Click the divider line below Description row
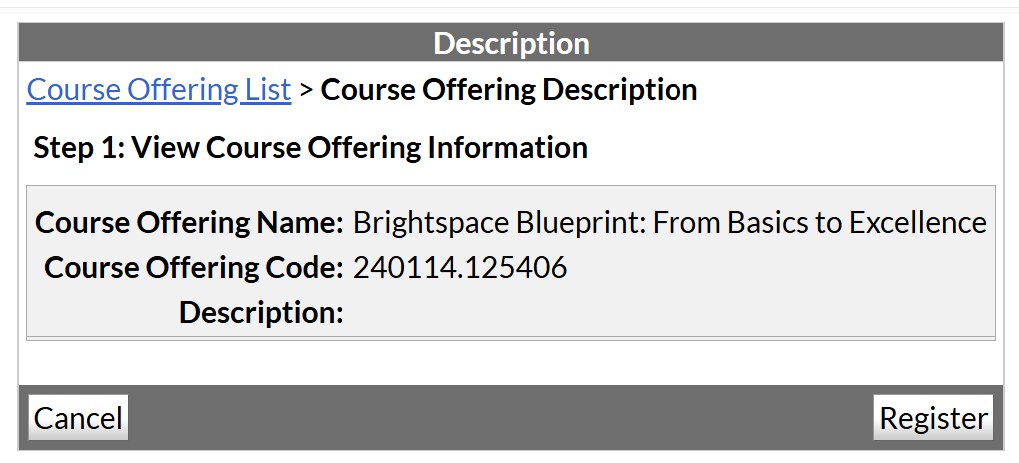Image resolution: width=1019 pixels, height=463 pixels. (x=510, y=338)
